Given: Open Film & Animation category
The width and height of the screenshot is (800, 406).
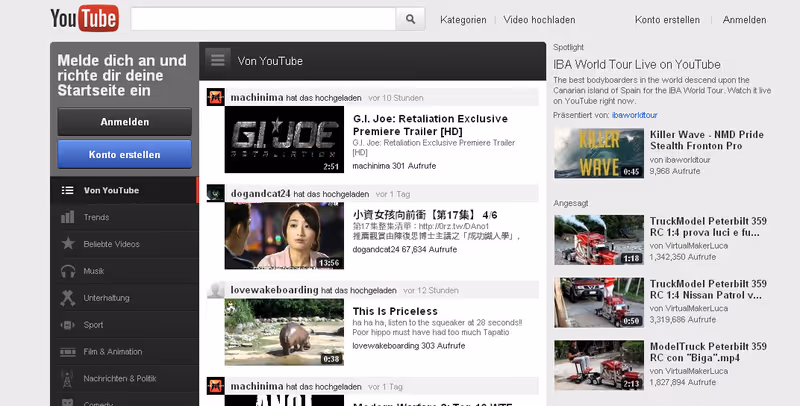Looking at the screenshot, I should [112, 352].
